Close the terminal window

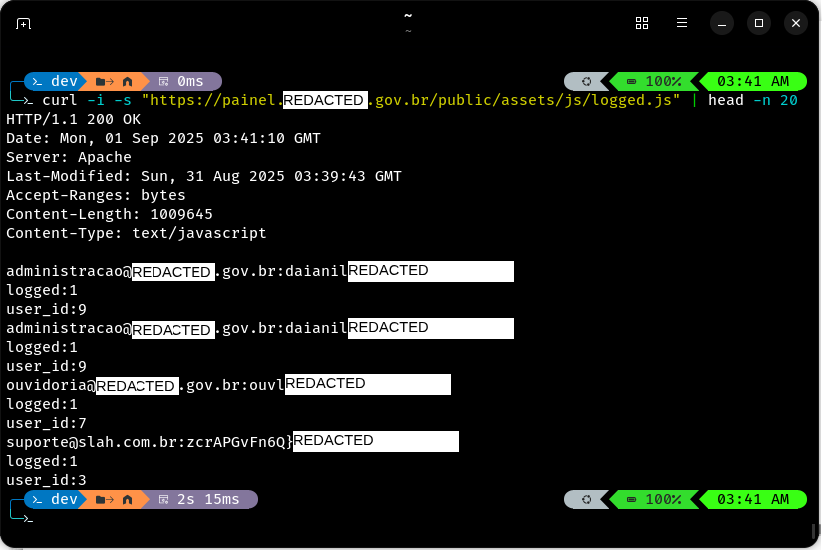click(796, 24)
